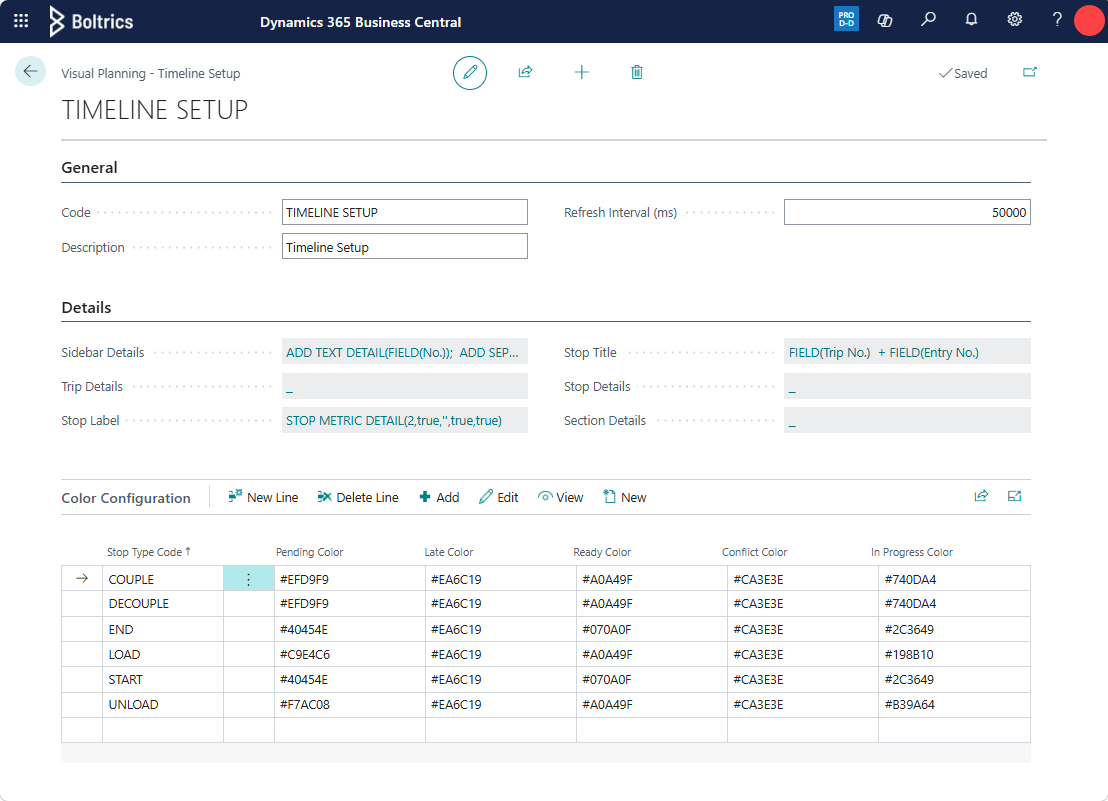Open COUPLE row three-dot options
The width and height of the screenshot is (1108, 801).
[249, 579]
